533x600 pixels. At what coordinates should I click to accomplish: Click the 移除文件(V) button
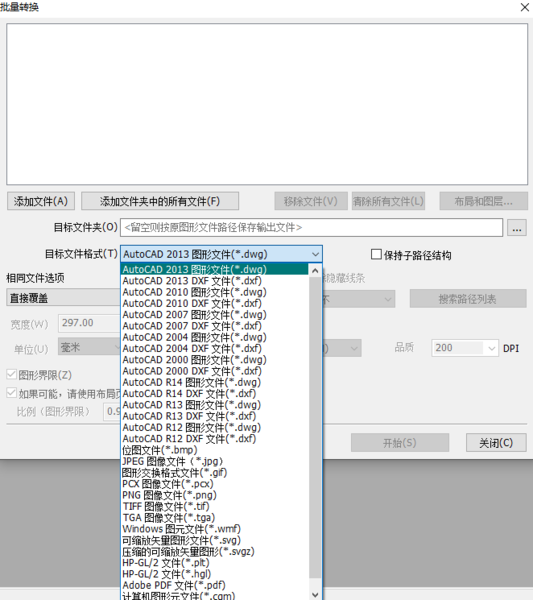point(311,201)
